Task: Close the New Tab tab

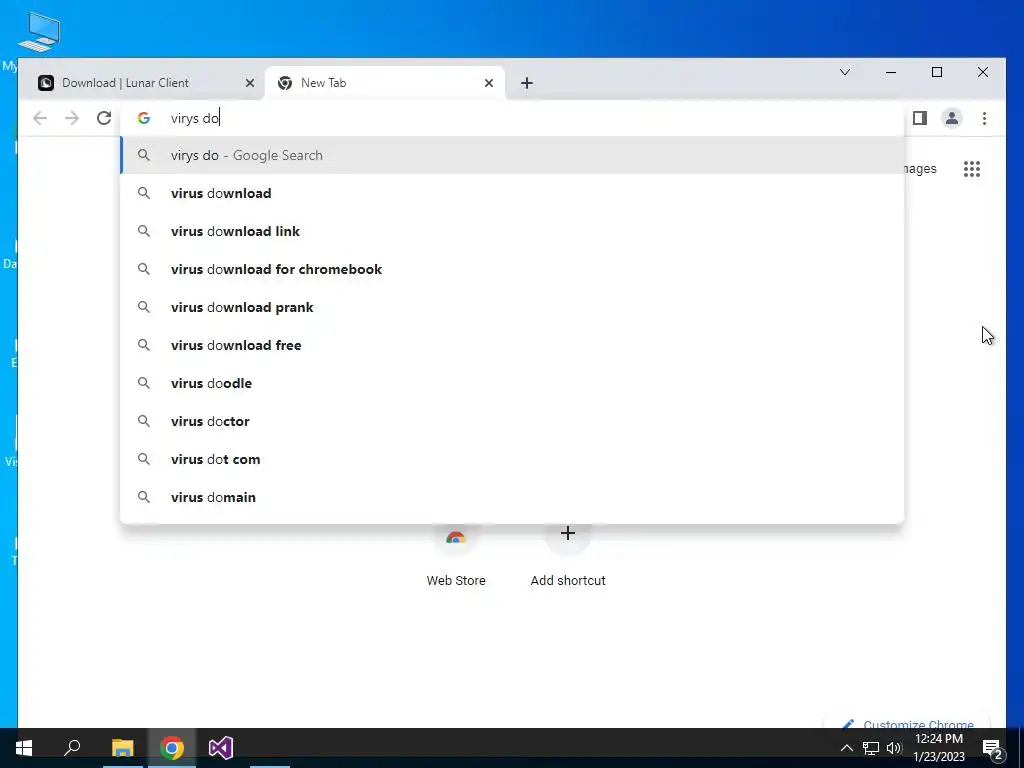Action: click(488, 83)
